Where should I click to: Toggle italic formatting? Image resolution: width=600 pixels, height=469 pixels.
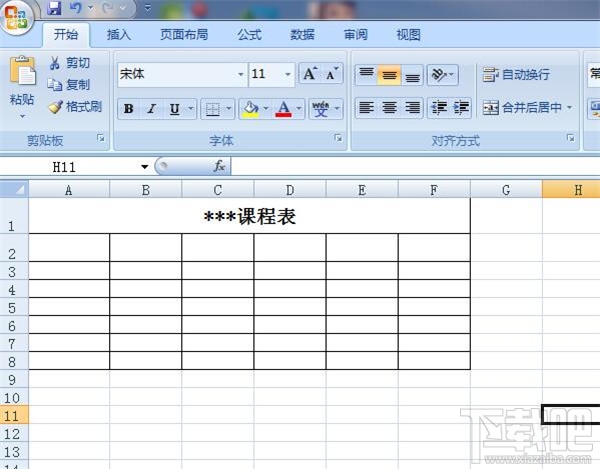152,109
